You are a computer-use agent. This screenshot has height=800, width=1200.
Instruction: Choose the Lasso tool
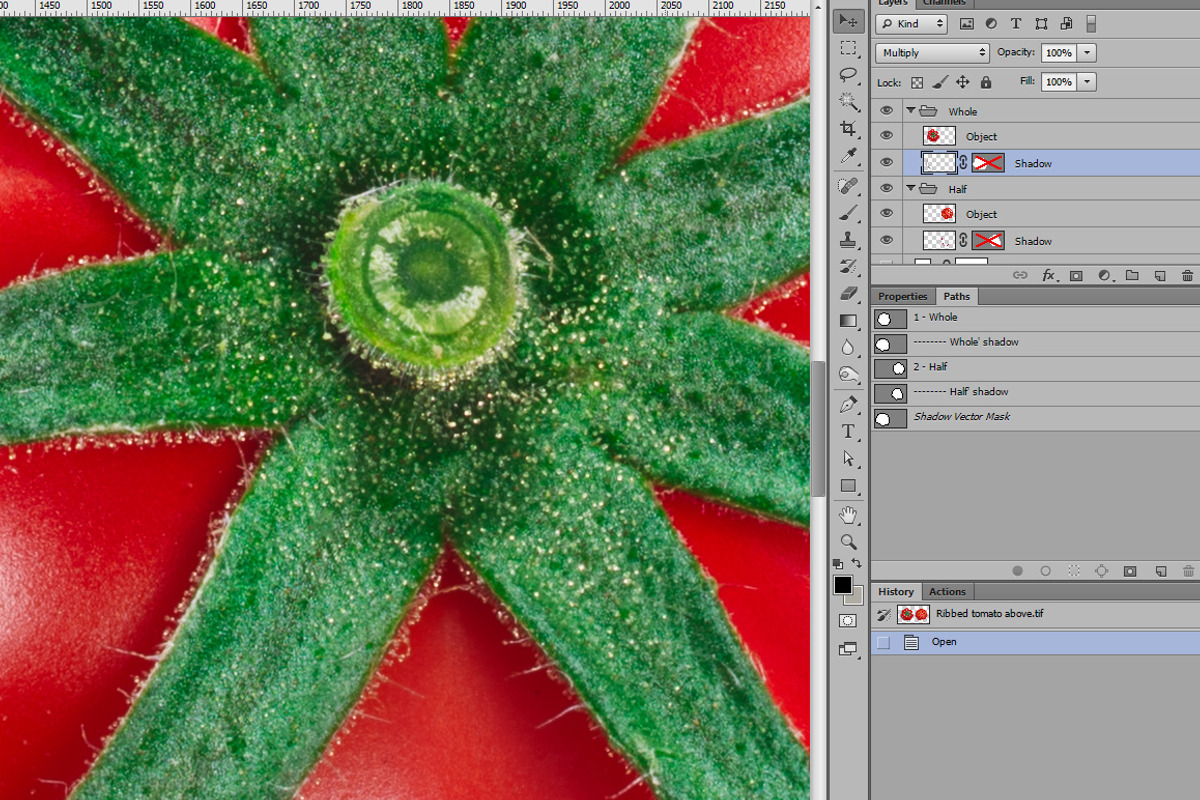[849, 74]
